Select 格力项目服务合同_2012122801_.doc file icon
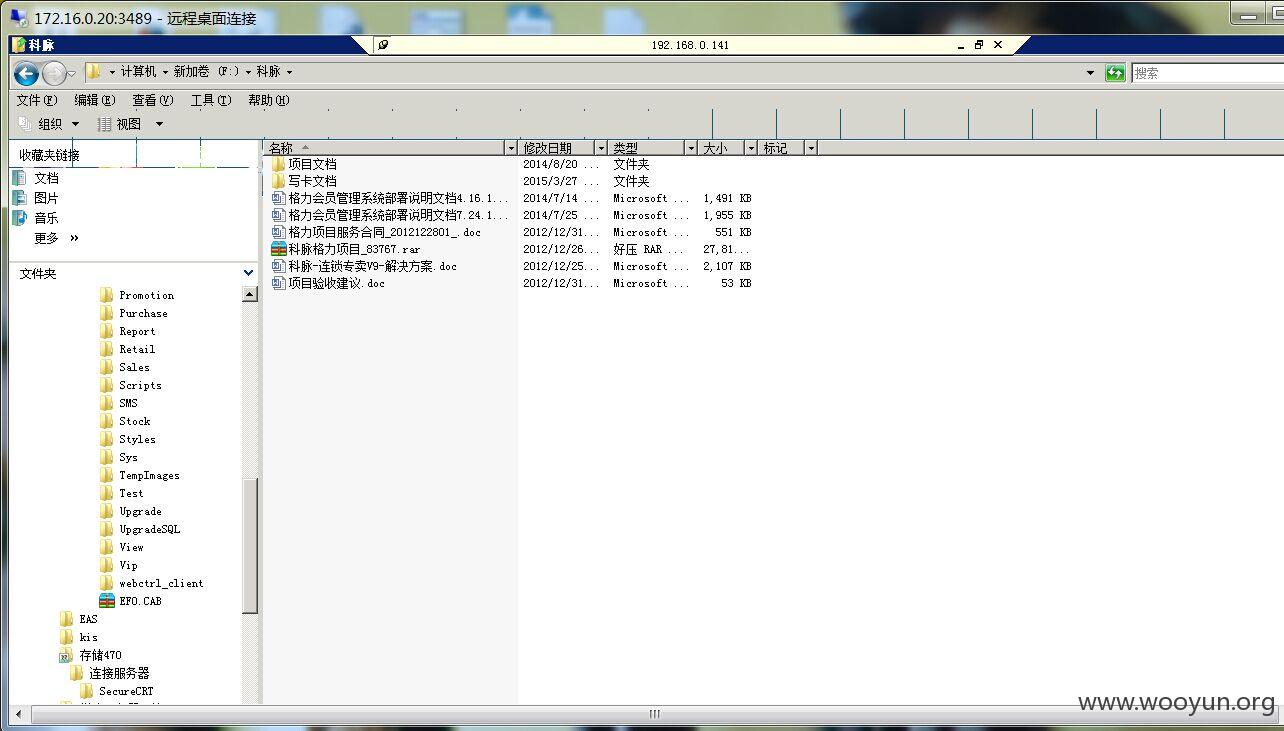Image resolution: width=1284 pixels, height=731 pixels. click(x=279, y=232)
